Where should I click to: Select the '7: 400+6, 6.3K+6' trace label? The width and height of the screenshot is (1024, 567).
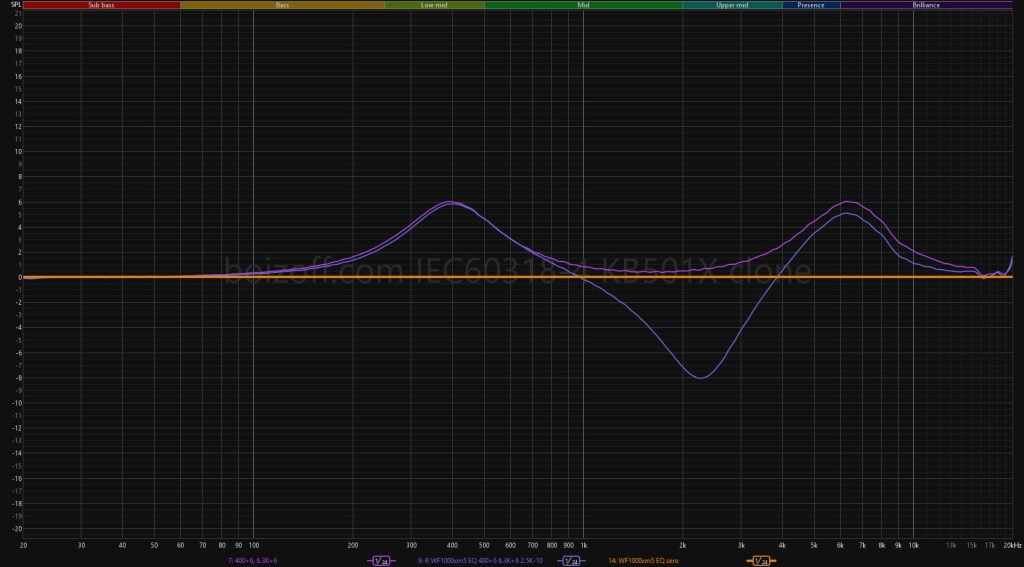[253, 561]
